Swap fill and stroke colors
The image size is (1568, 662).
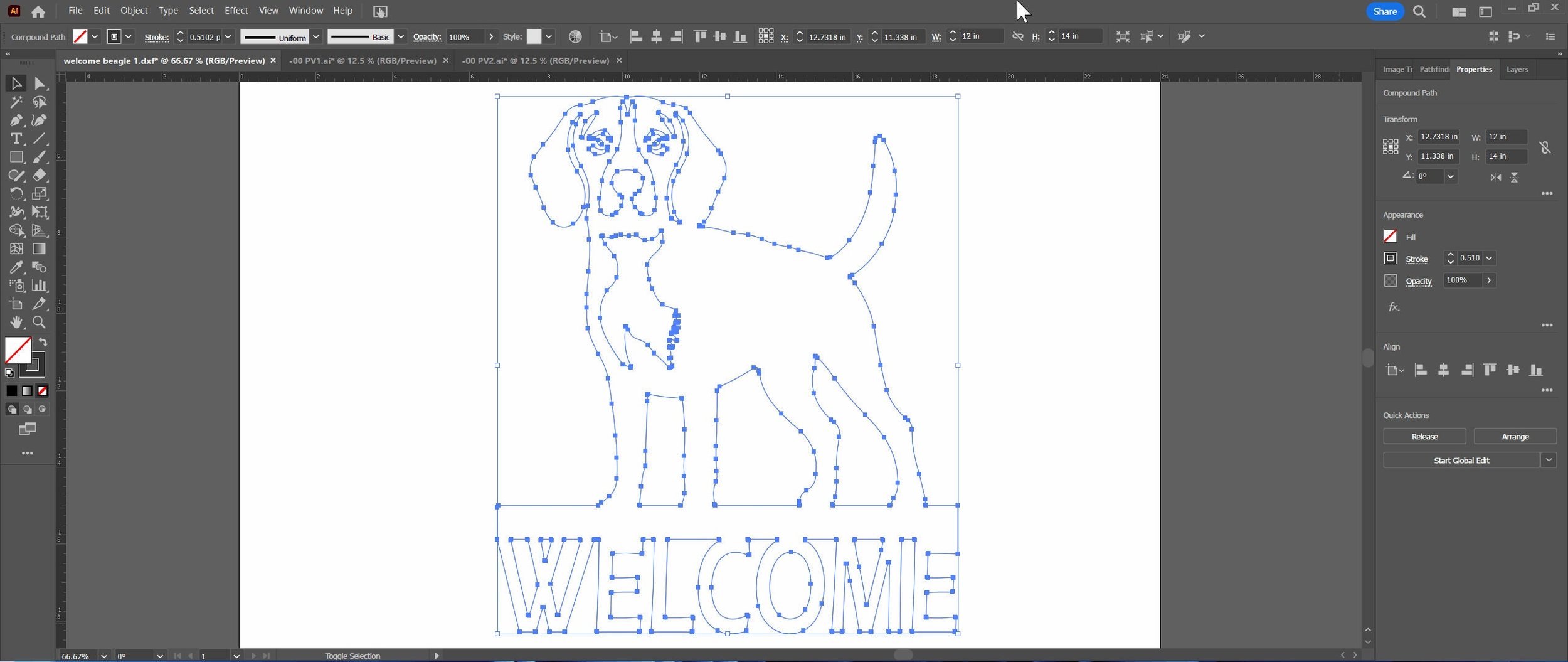coord(43,342)
